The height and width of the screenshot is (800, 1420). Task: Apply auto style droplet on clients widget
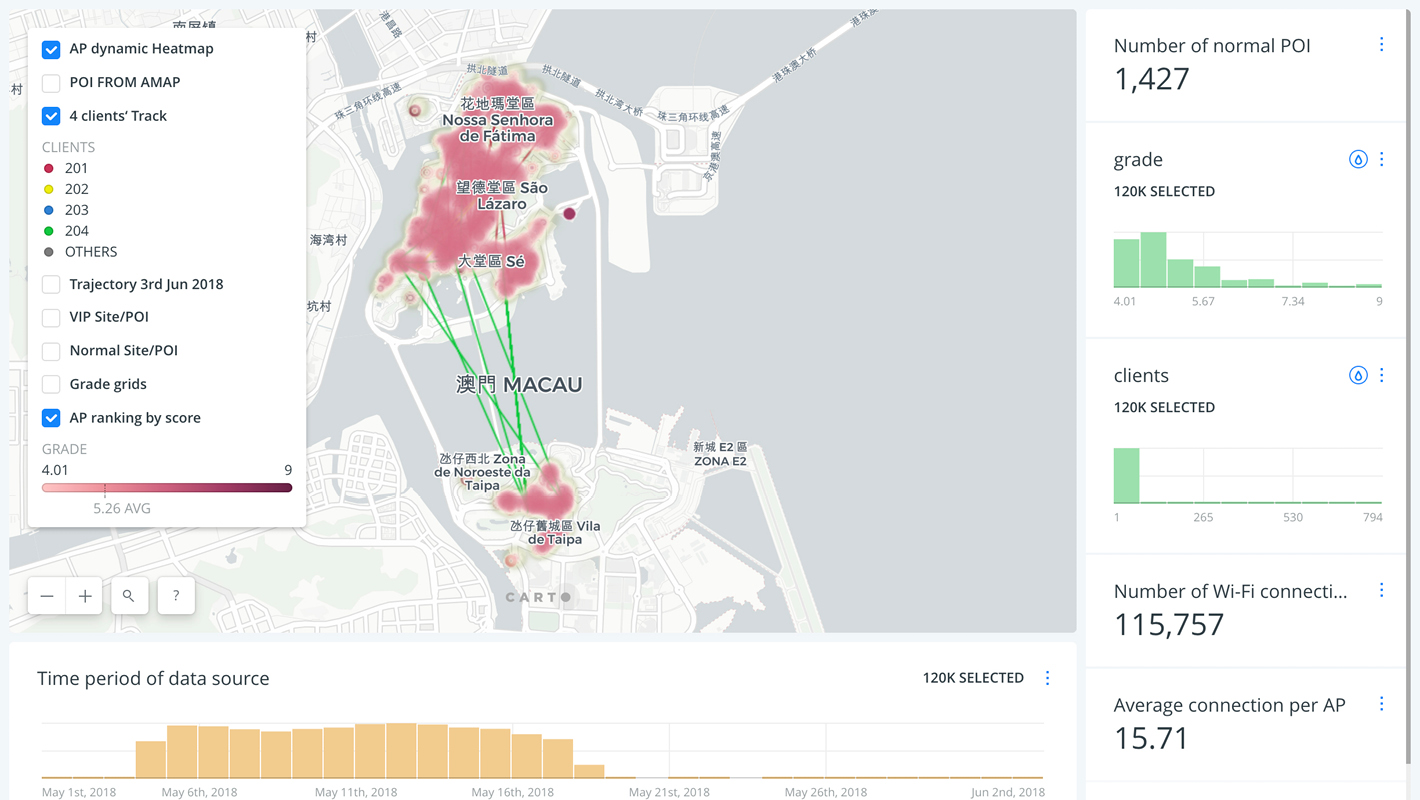coord(1357,375)
